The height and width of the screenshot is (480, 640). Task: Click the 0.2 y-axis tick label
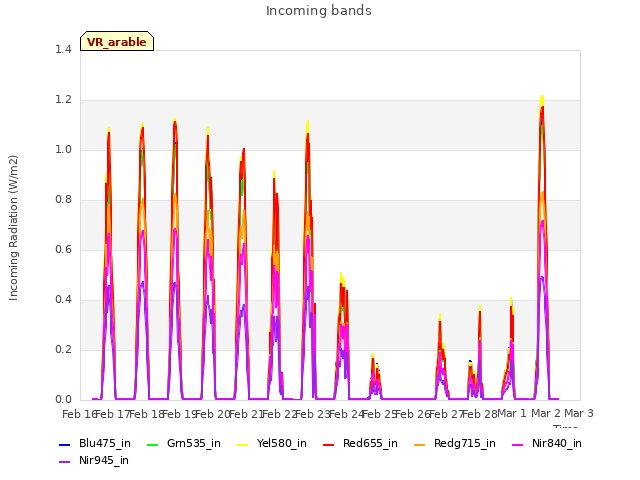[x=63, y=350]
